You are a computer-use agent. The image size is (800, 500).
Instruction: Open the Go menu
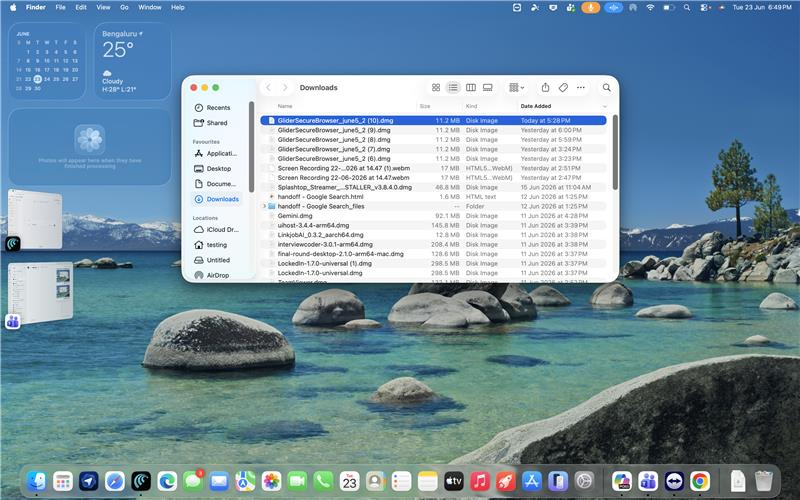click(x=124, y=8)
